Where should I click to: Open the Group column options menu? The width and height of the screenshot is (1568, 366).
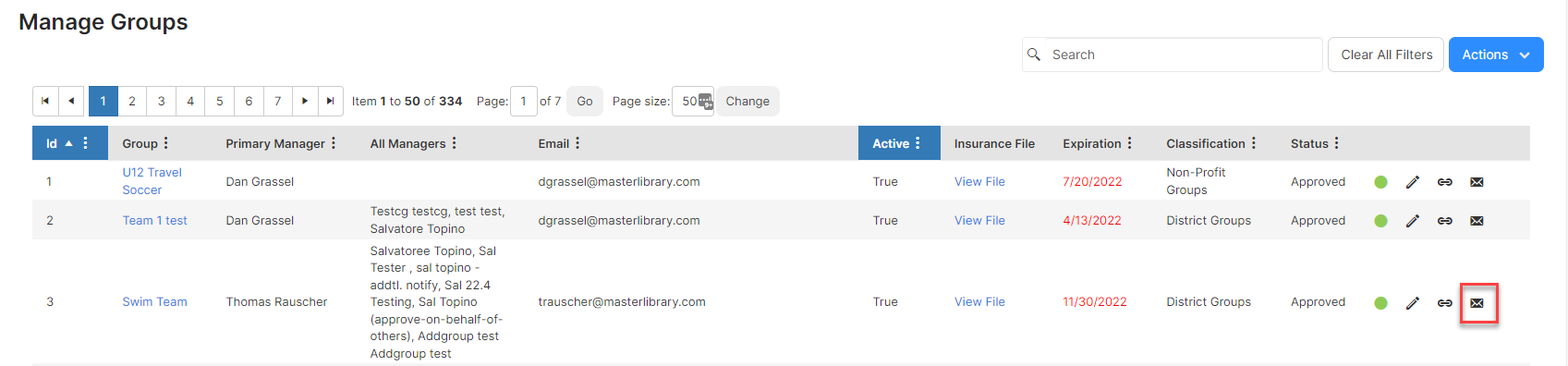(x=166, y=143)
